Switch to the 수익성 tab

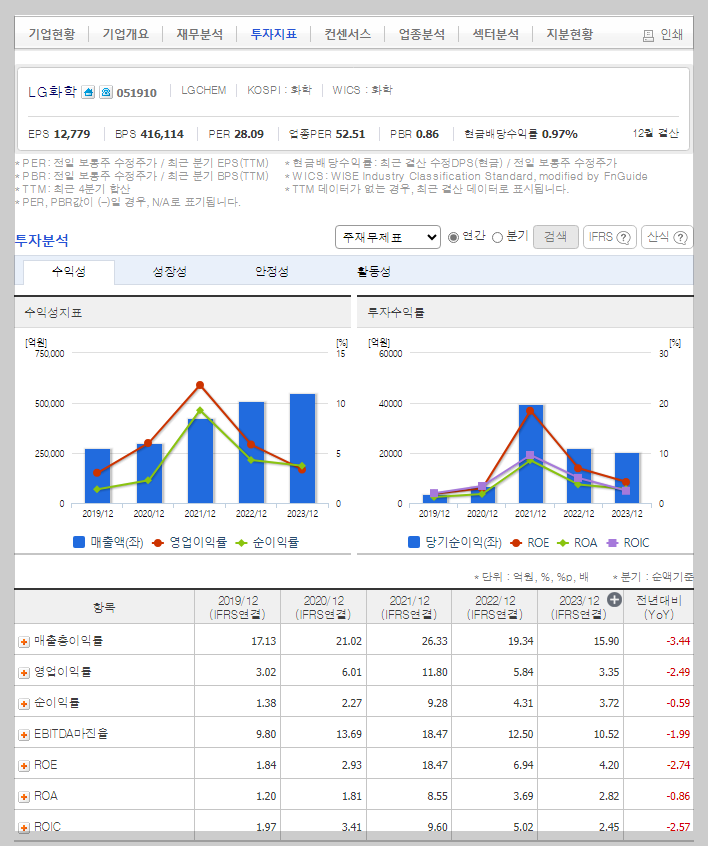tap(69, 271)
